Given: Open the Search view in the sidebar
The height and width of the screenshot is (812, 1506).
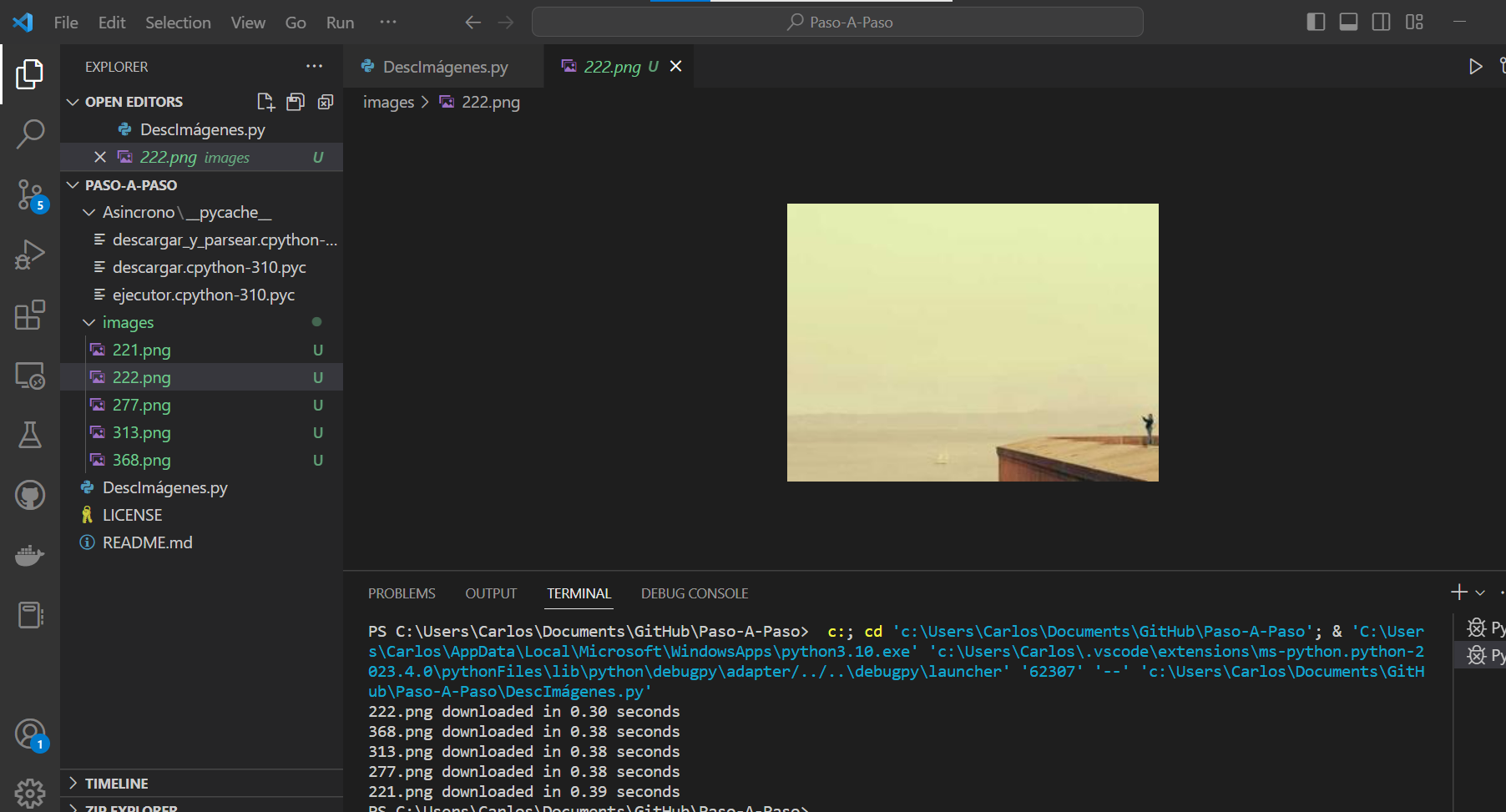Looking at the screenshot, I should [30, 134].
